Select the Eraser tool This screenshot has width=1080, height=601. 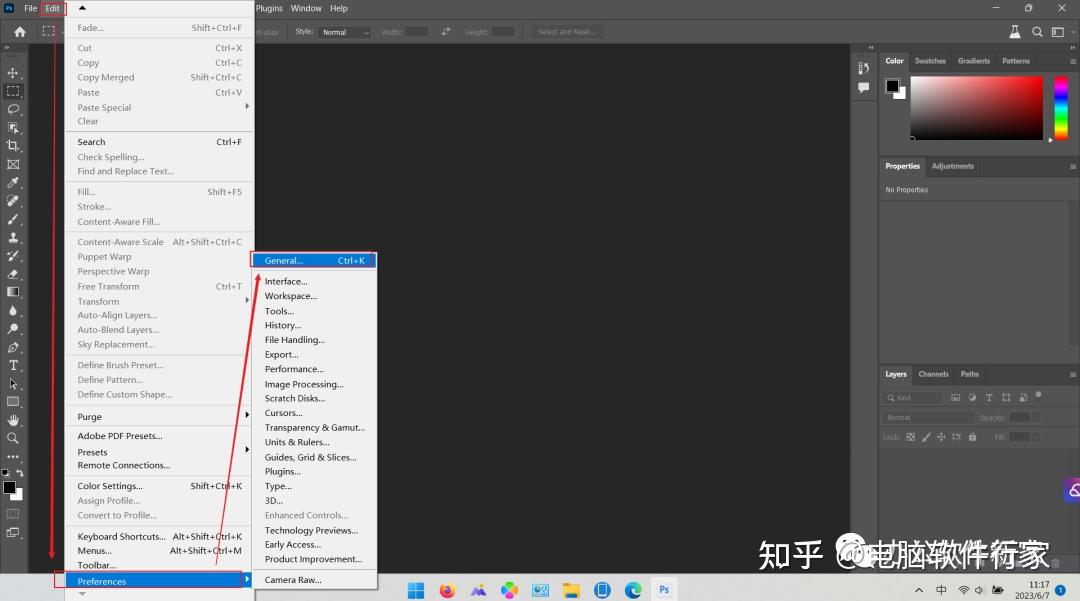pos(13,274)
